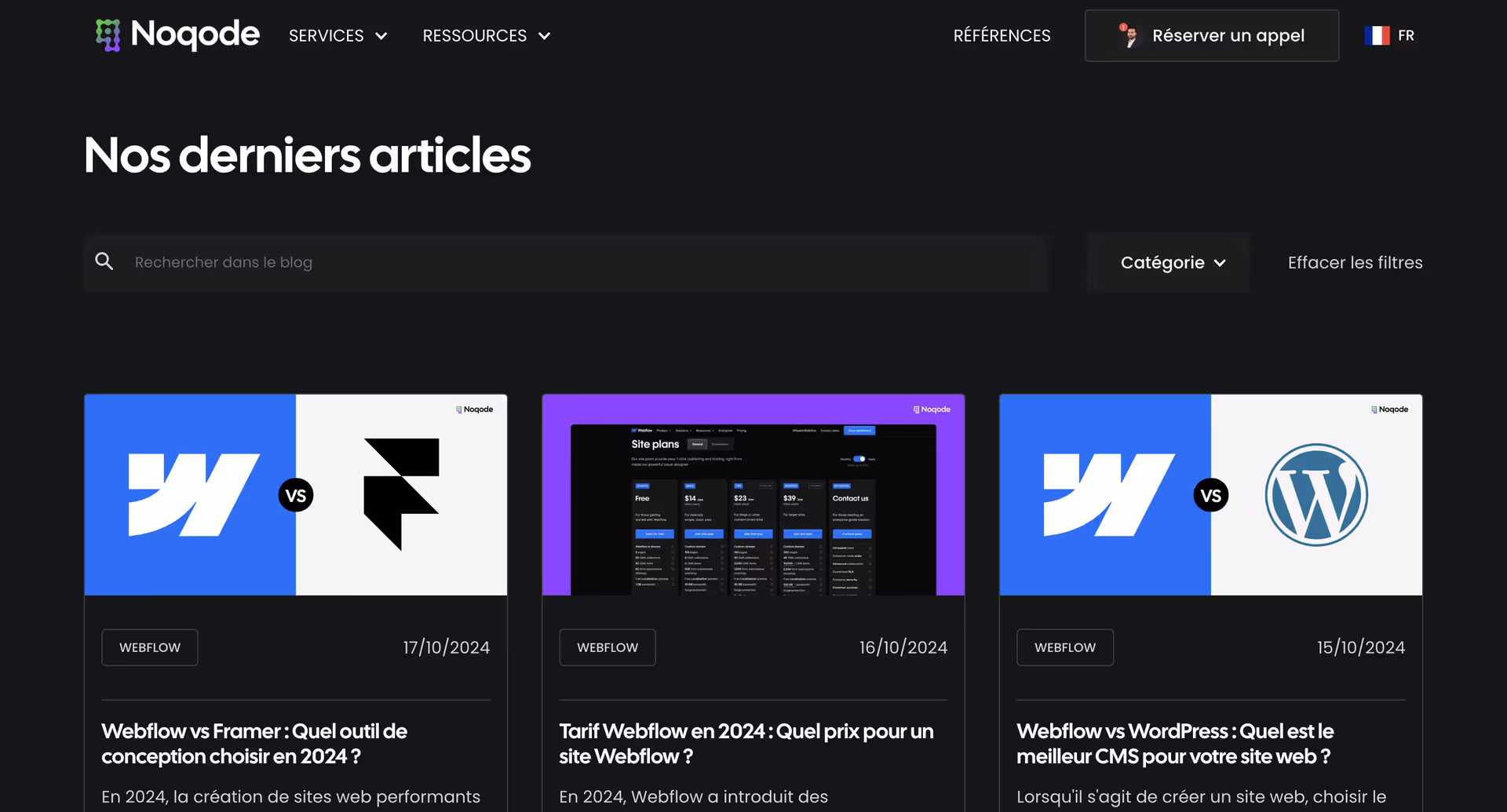
Task: Click excerpt 'En 2024, Webflow a introduit des'
Action: 693,796
